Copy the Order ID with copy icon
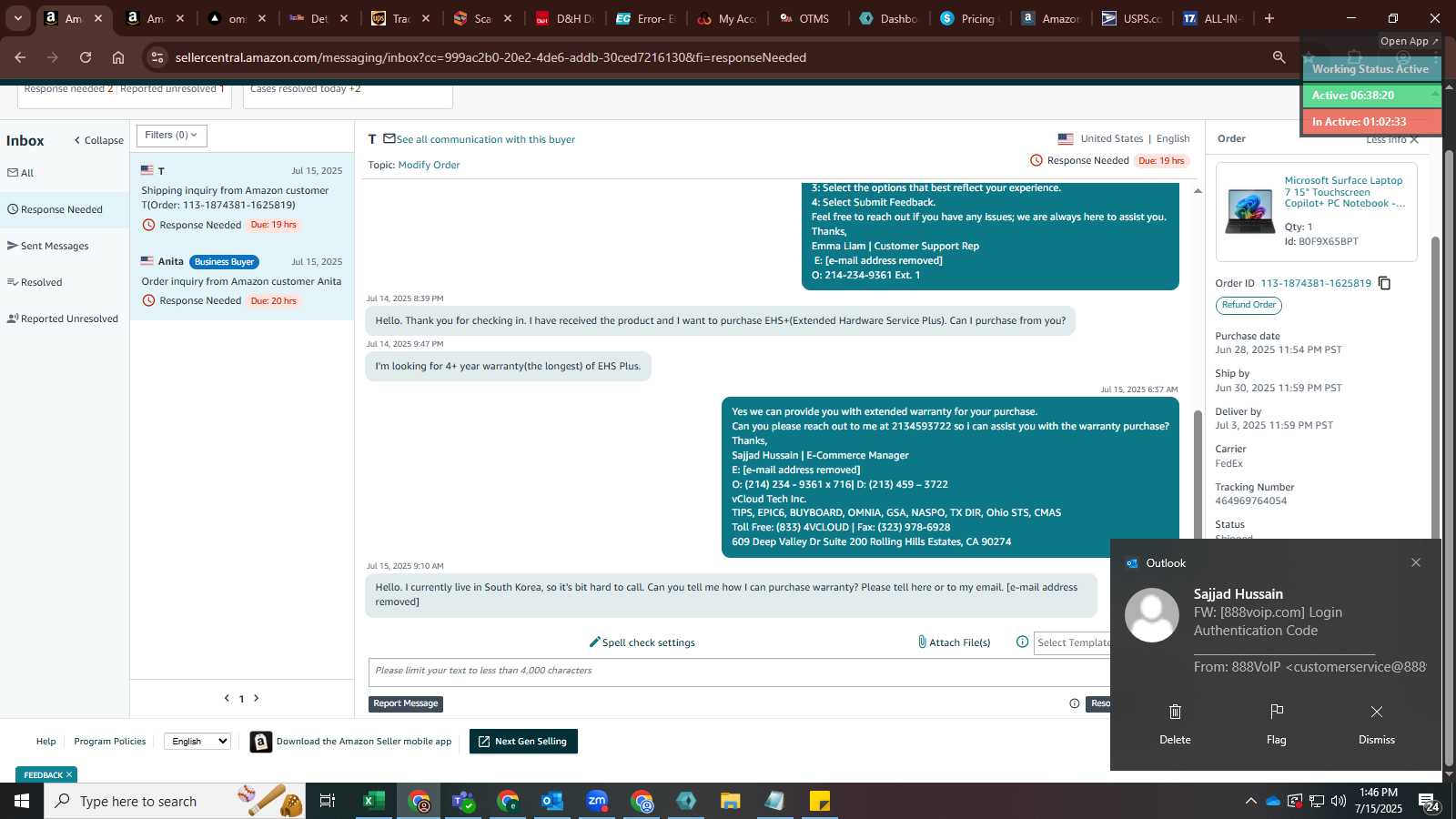This screenshot has width=1456, height=819. pos(1384,283)
